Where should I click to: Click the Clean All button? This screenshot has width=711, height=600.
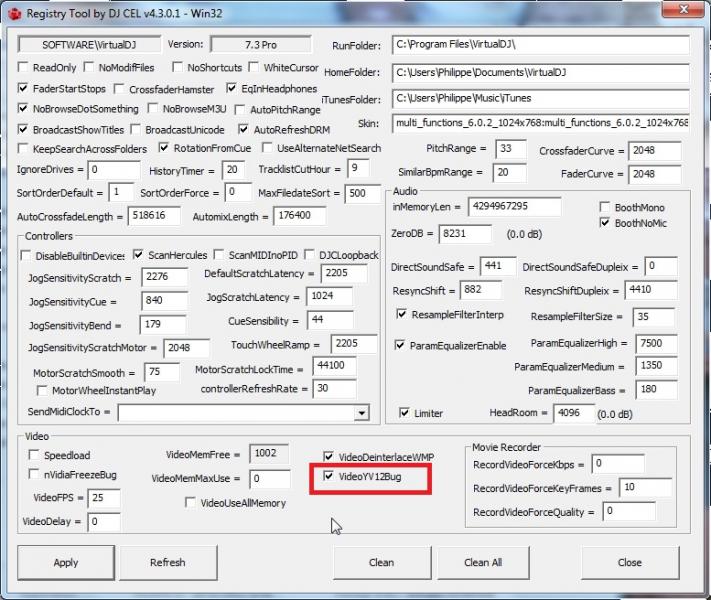(x=483, y=562)
